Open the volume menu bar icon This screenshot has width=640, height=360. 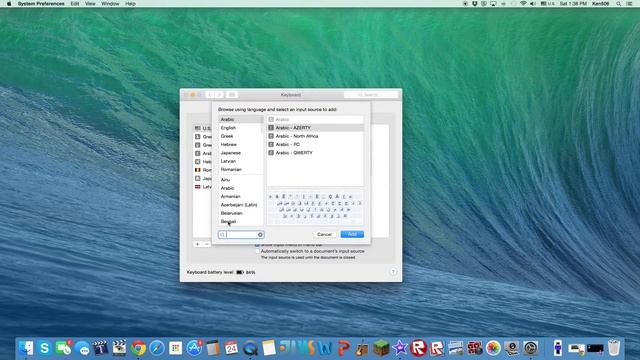coord(533,4)
